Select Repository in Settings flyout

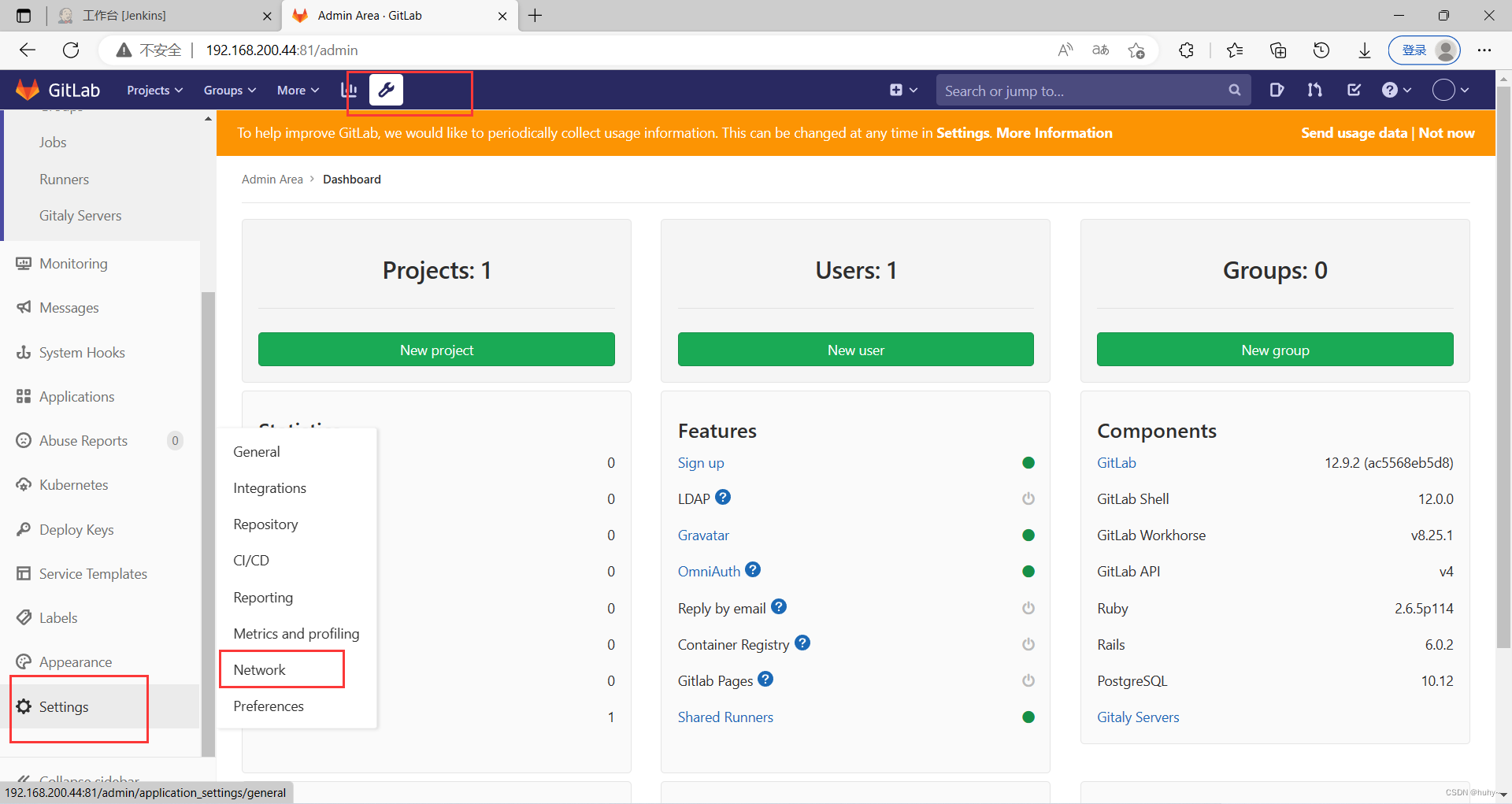(x=265, y=524)
